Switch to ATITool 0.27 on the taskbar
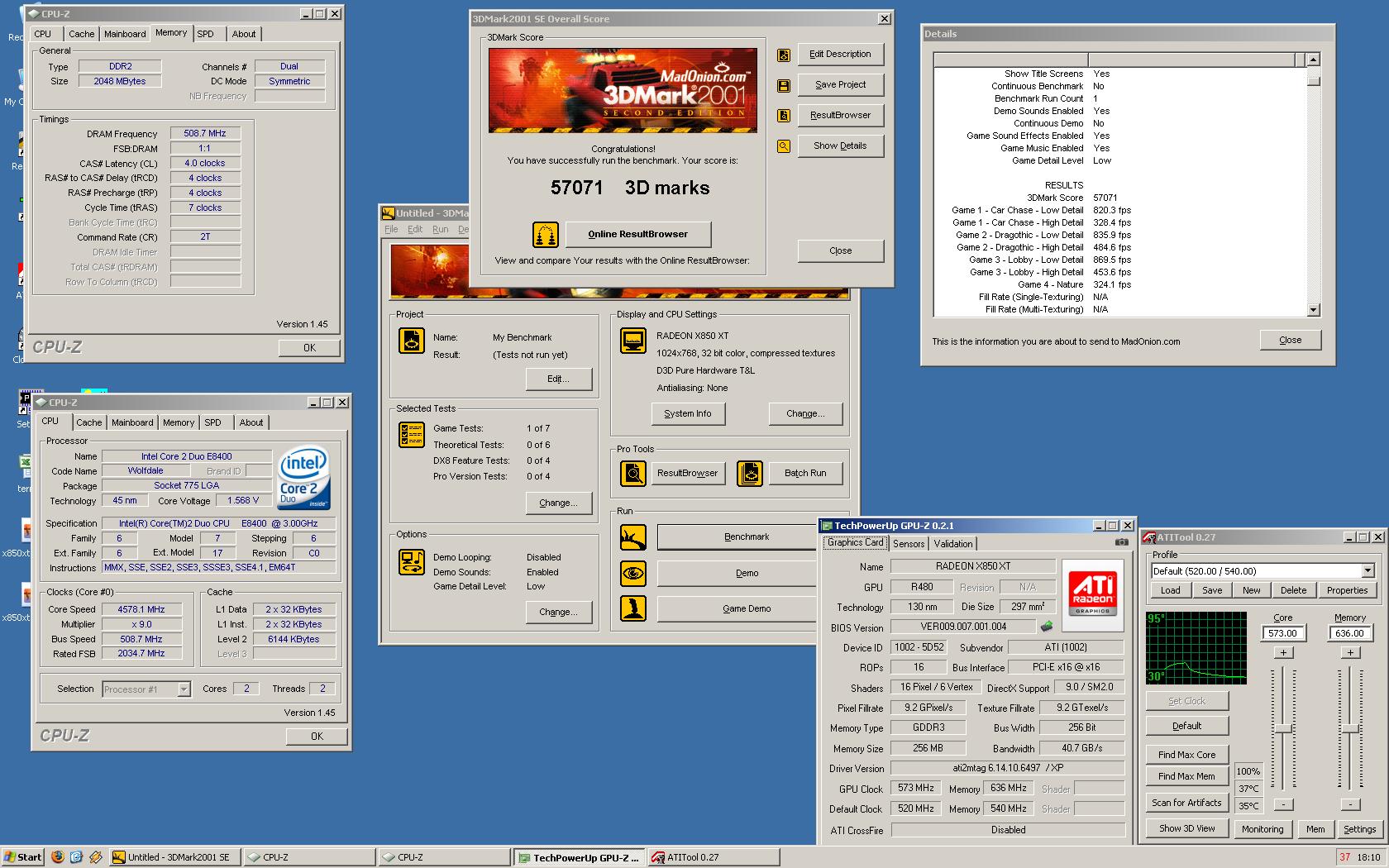This screenshot has height=868, width=1389. click(714, 857)
